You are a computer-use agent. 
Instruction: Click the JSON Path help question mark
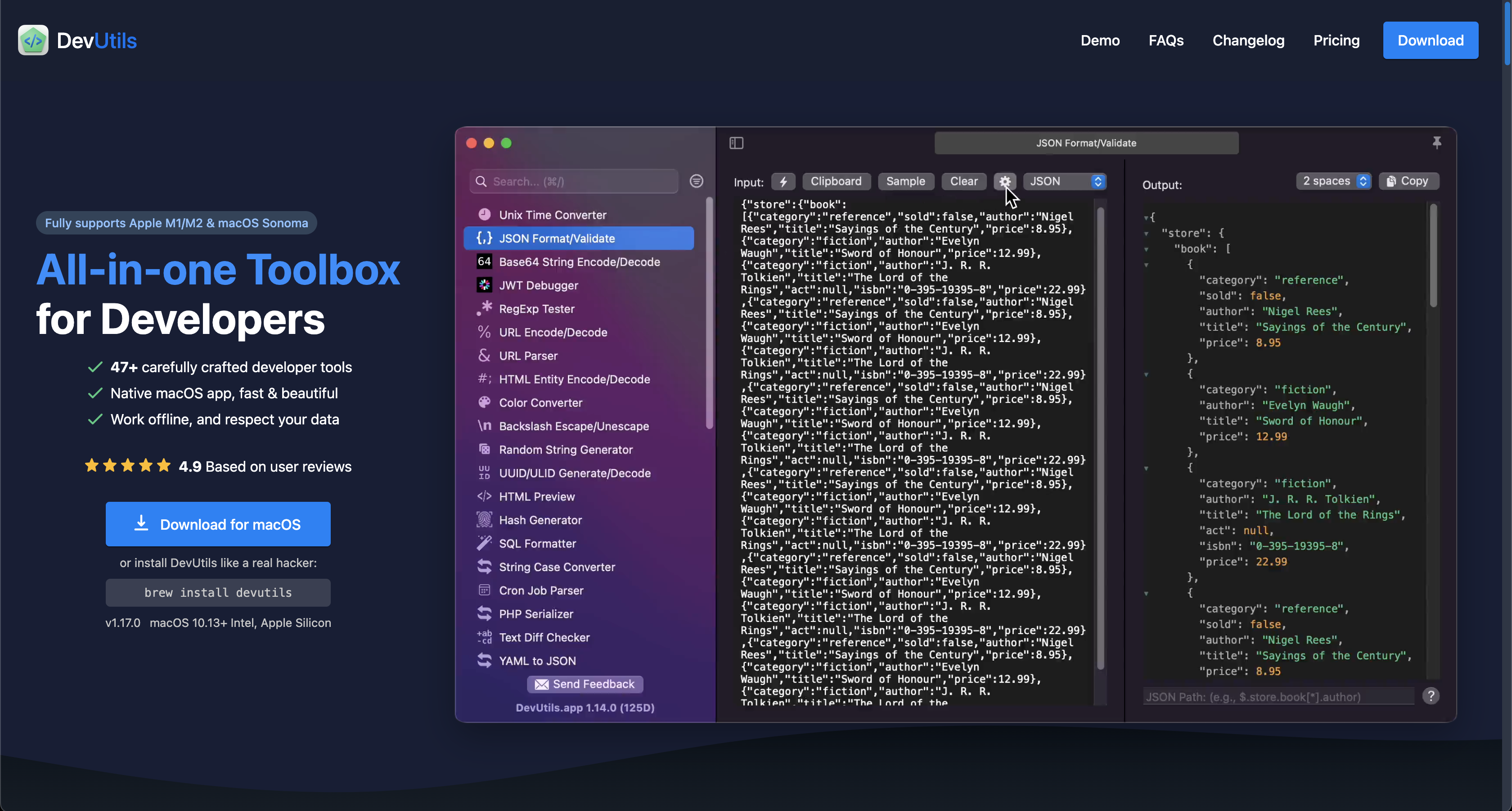1431,696
